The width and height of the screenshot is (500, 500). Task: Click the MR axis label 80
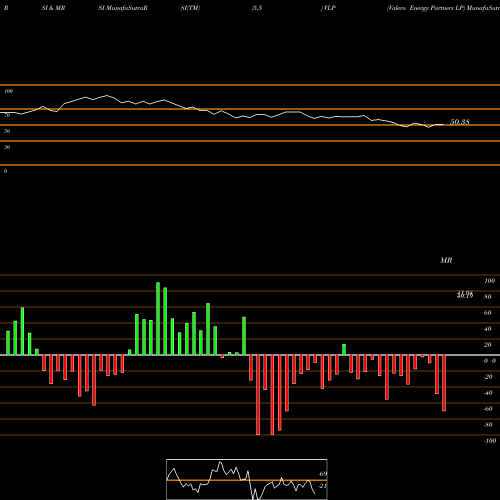click(488, 297)
